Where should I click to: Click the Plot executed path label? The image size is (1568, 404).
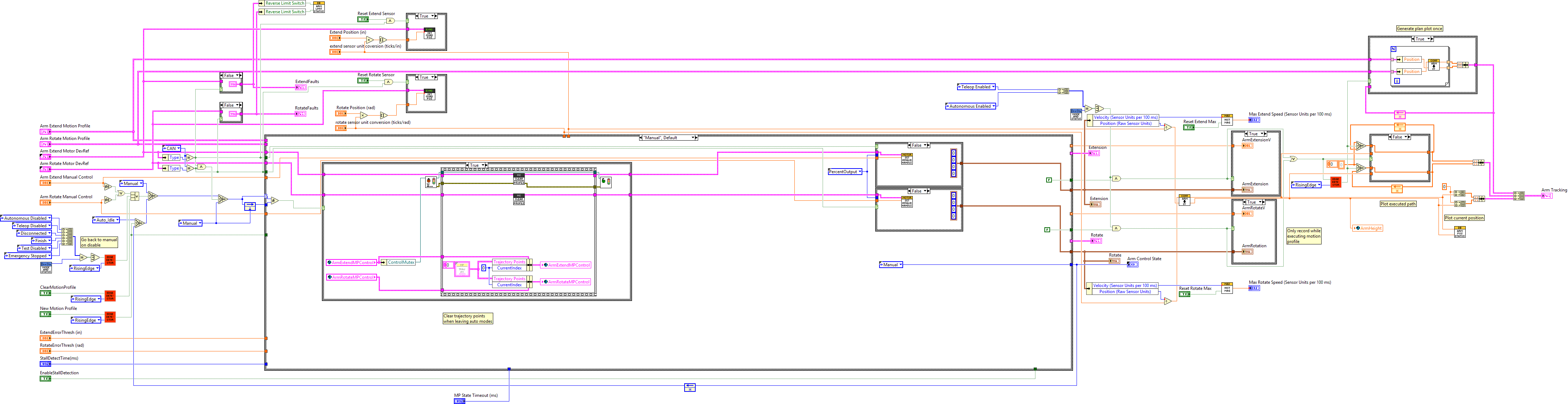tap(1398, 204)
